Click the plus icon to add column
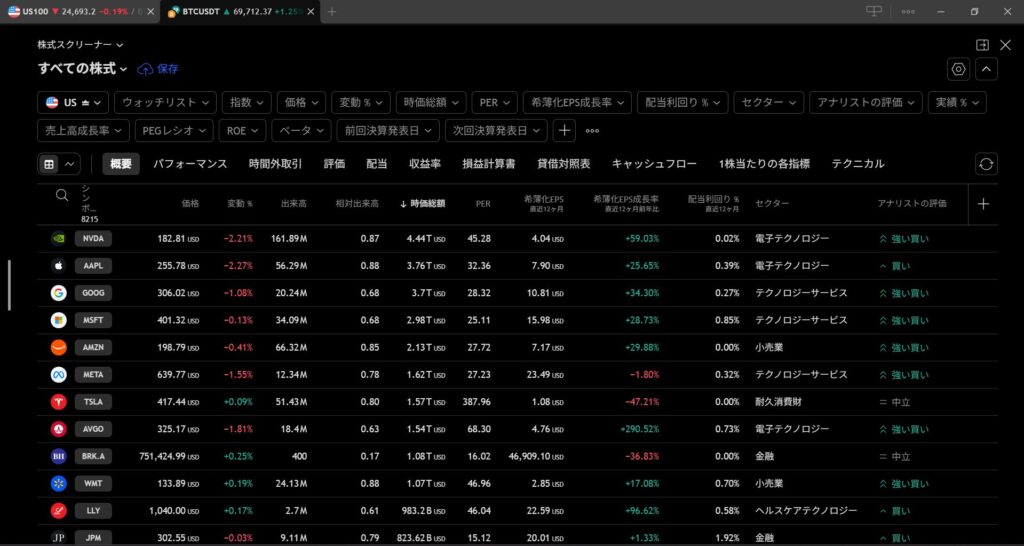Image resolution: width=1024 pixels, height=546 pixels. pyautogui.click(x=983, y=204)
